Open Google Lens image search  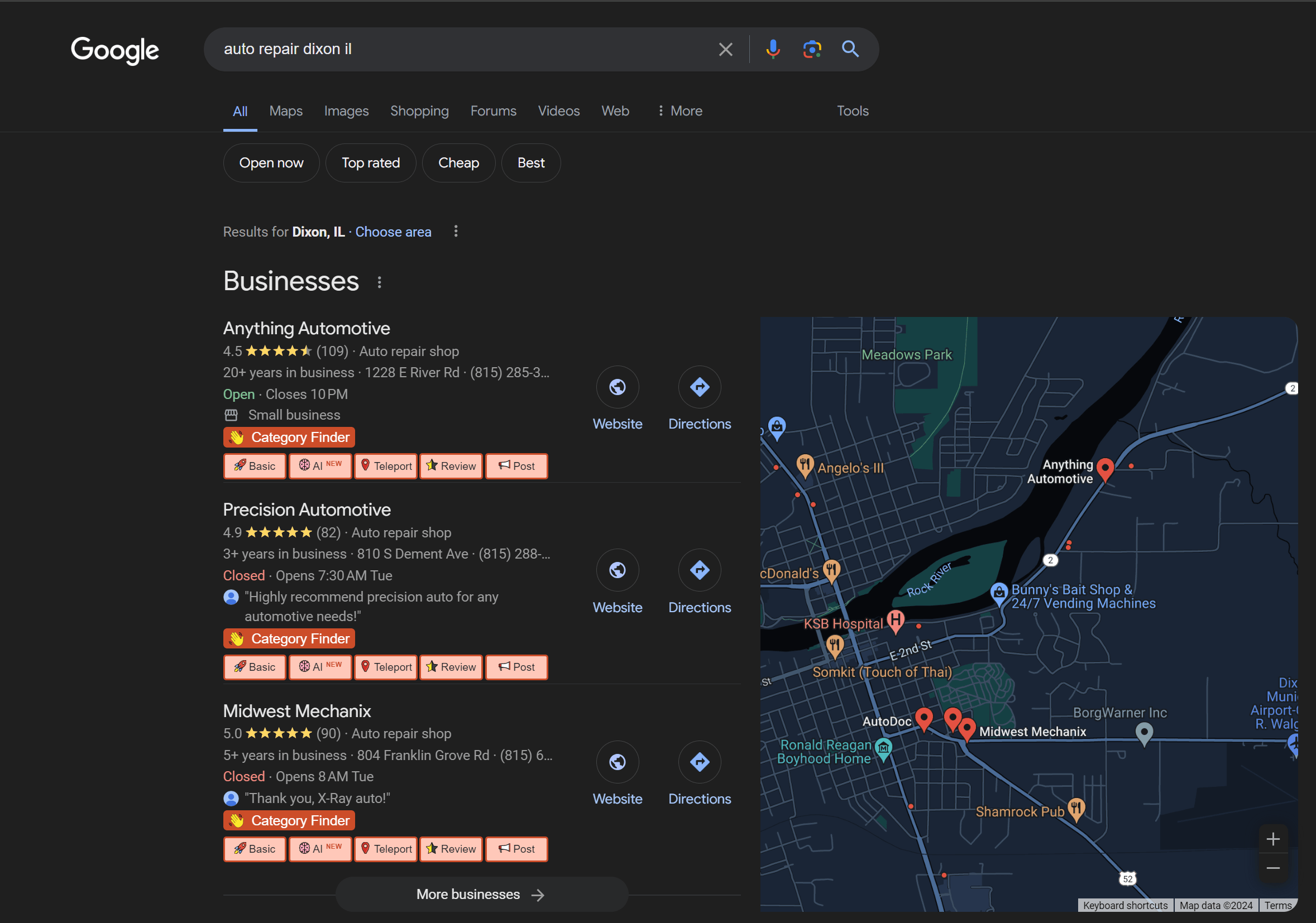(812, 49)
